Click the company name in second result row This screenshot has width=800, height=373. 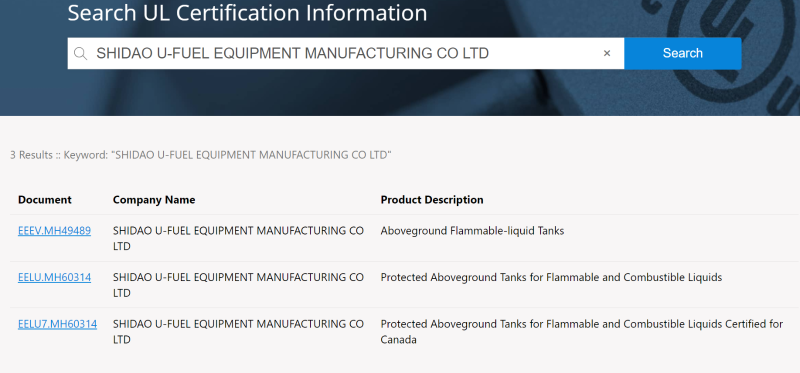pyautogui.click(x=238, y=285)
